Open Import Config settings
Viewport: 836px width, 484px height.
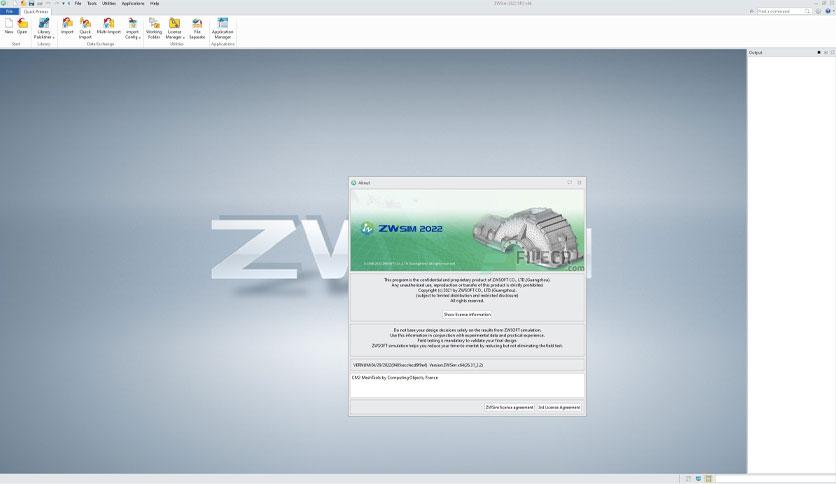click(132, 28)
